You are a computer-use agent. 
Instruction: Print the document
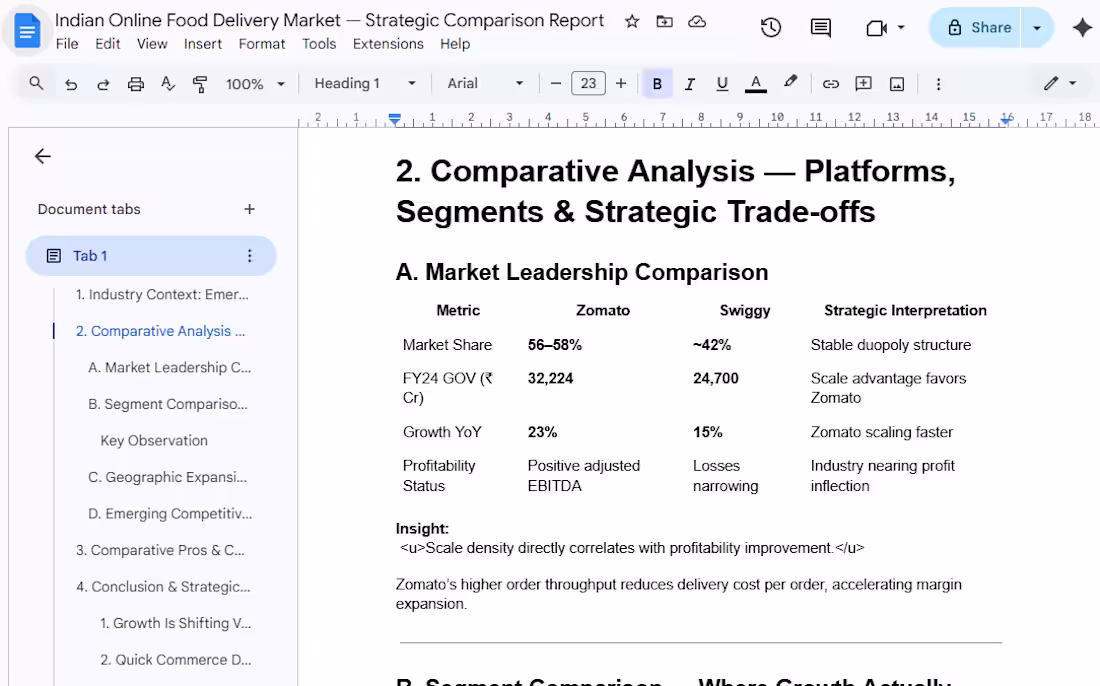(x=135, y=84)
